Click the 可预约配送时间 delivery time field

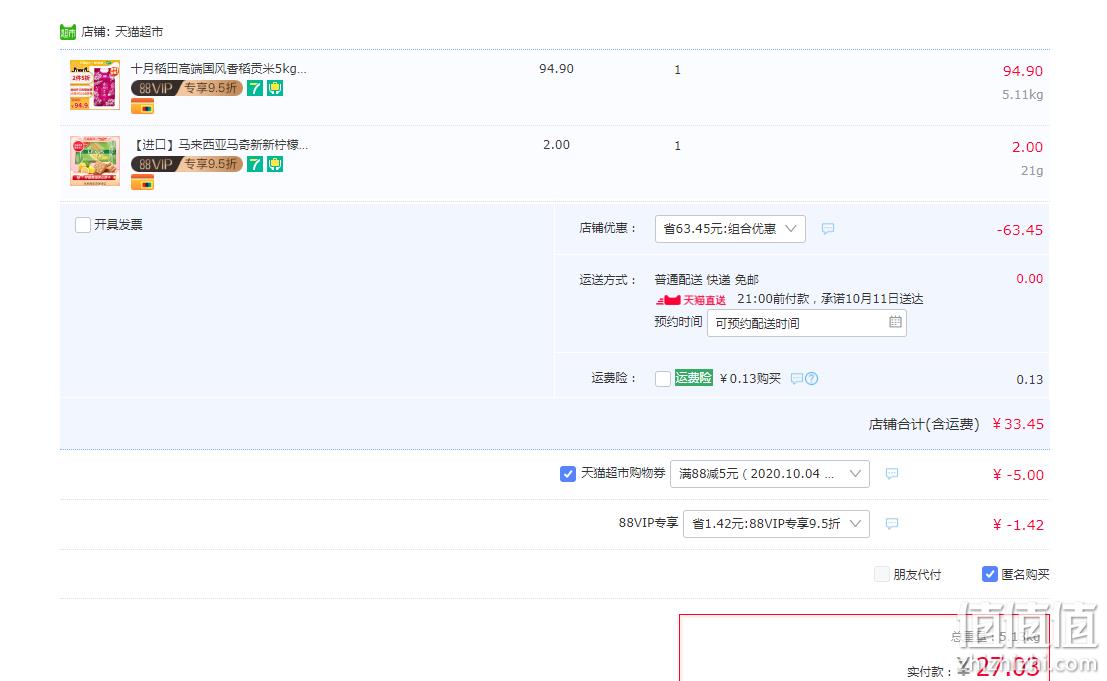[x=806, y=323]
